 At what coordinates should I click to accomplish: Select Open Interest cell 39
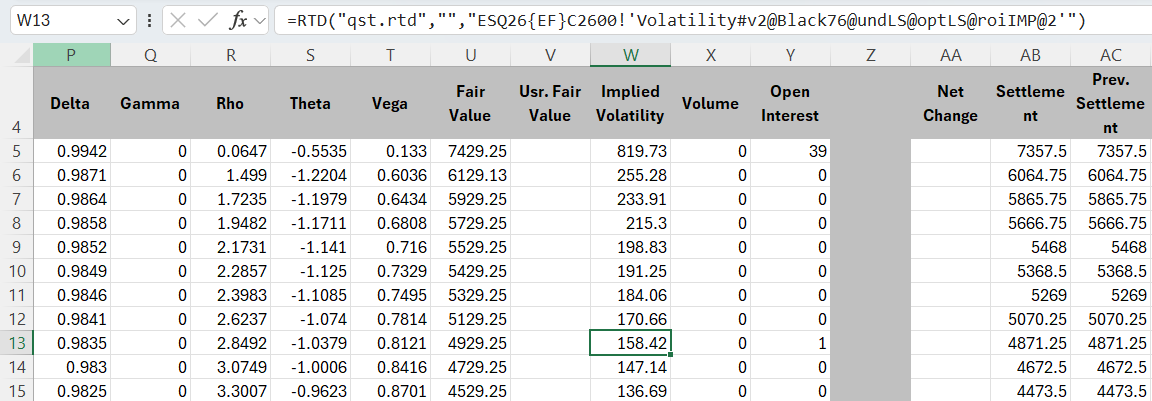click(x=791, y=151)
